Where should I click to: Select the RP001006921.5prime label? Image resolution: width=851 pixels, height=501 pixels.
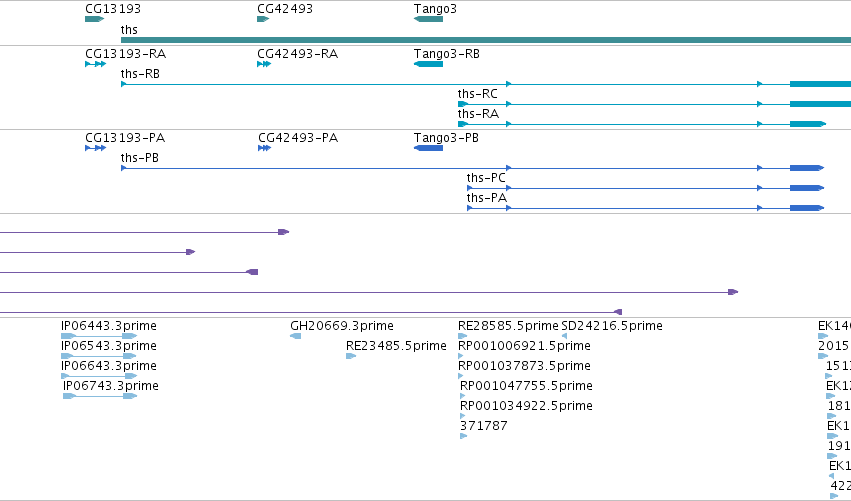524,346
